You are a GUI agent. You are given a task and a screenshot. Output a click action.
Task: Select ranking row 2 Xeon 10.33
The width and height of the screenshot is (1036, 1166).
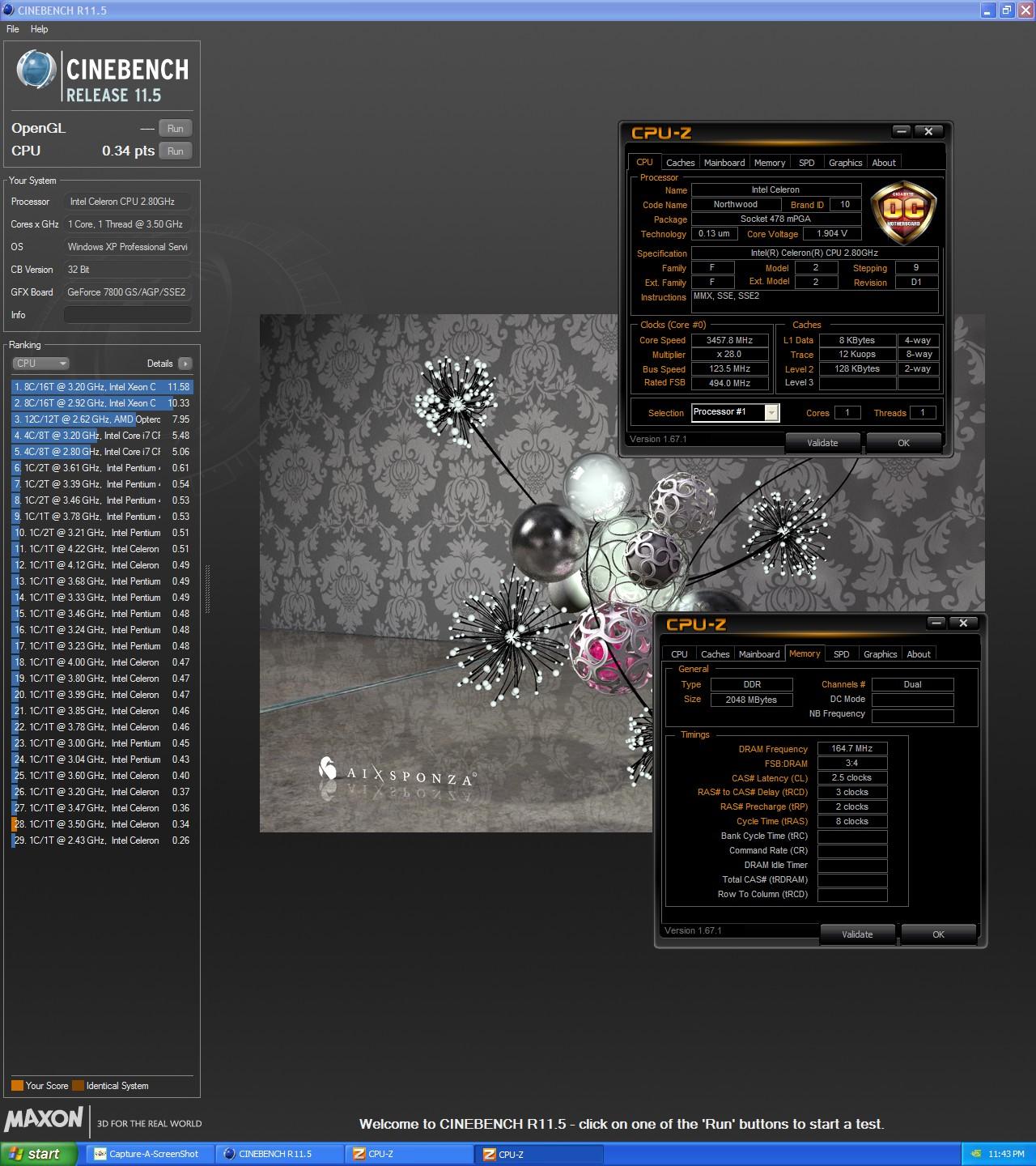[x=102, y=403]
